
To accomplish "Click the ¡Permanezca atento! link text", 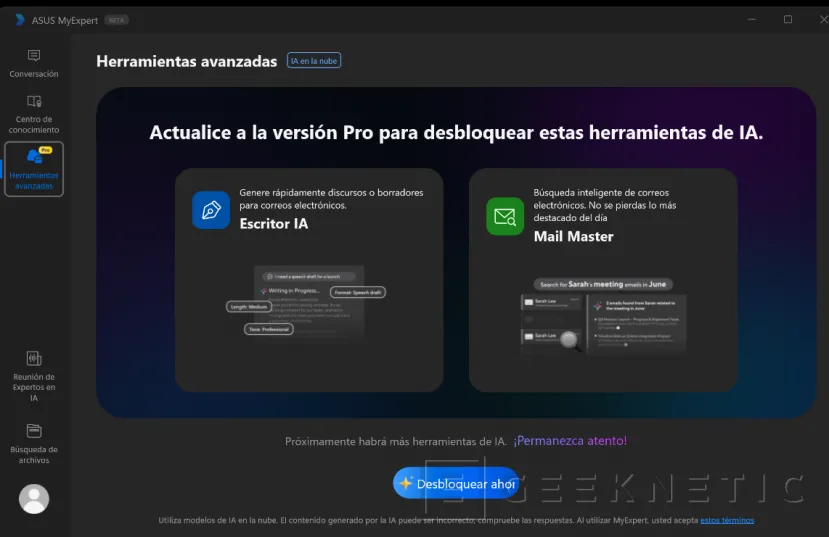I will pos(570,441).
